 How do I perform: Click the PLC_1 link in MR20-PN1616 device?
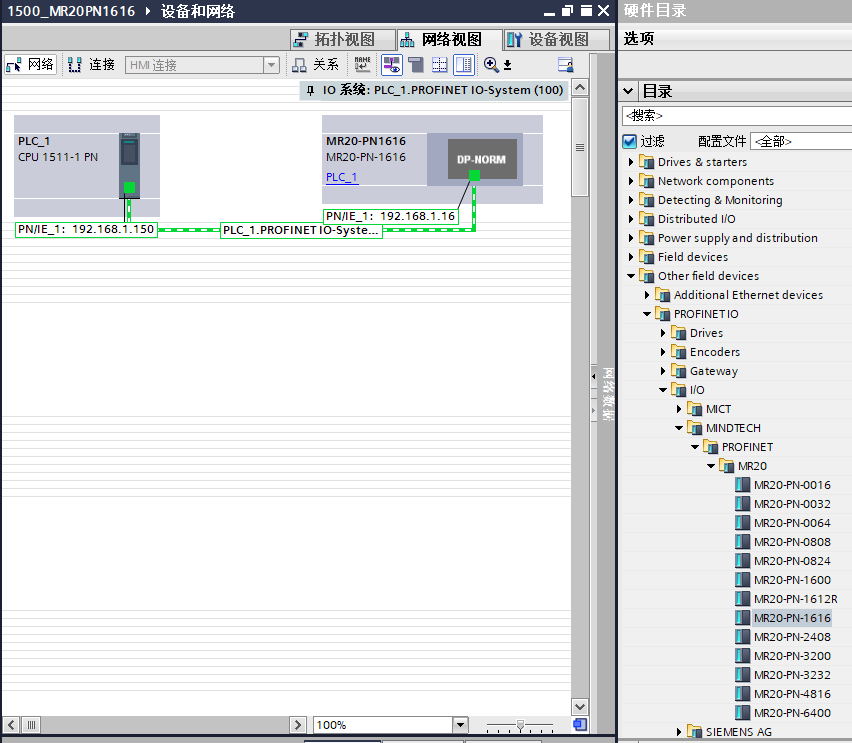point(342,177)
